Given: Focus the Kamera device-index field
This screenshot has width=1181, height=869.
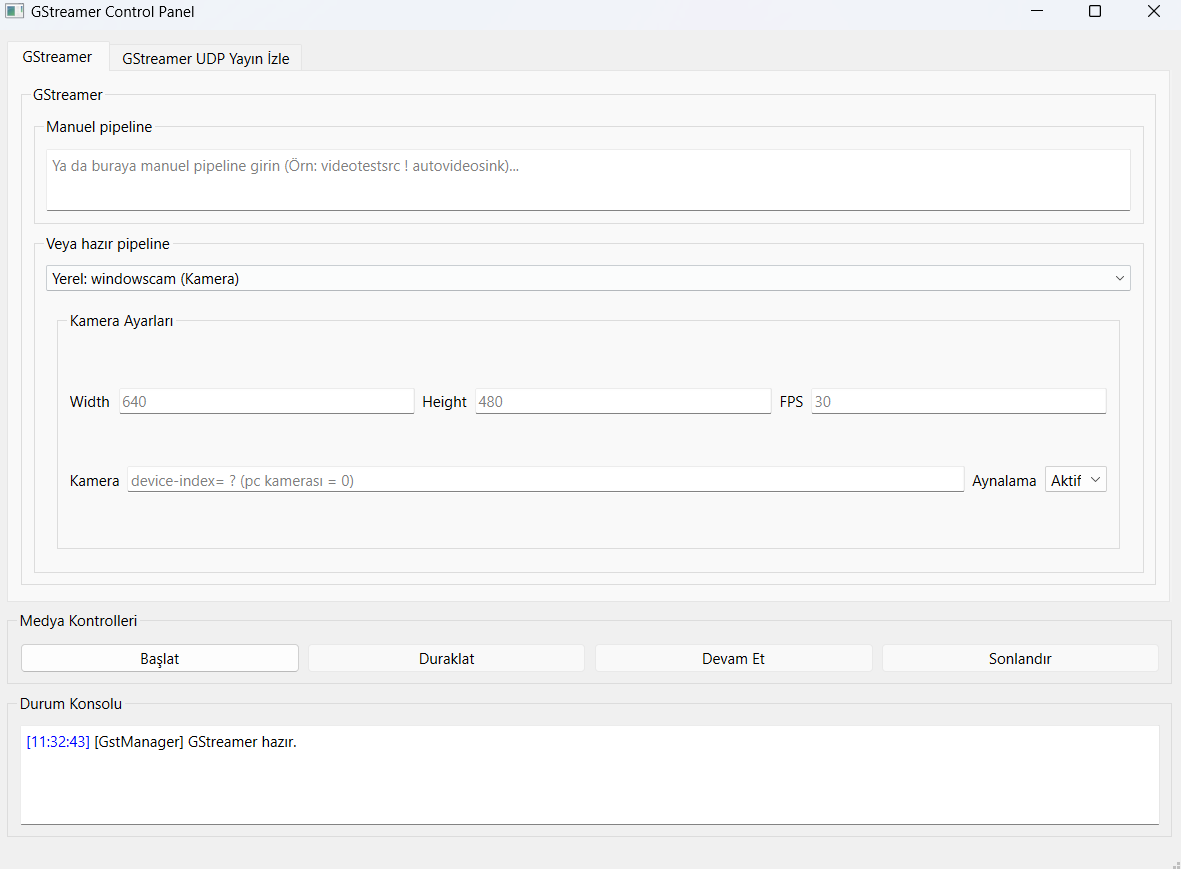Looking at the screenshot, I should (545, 480).
